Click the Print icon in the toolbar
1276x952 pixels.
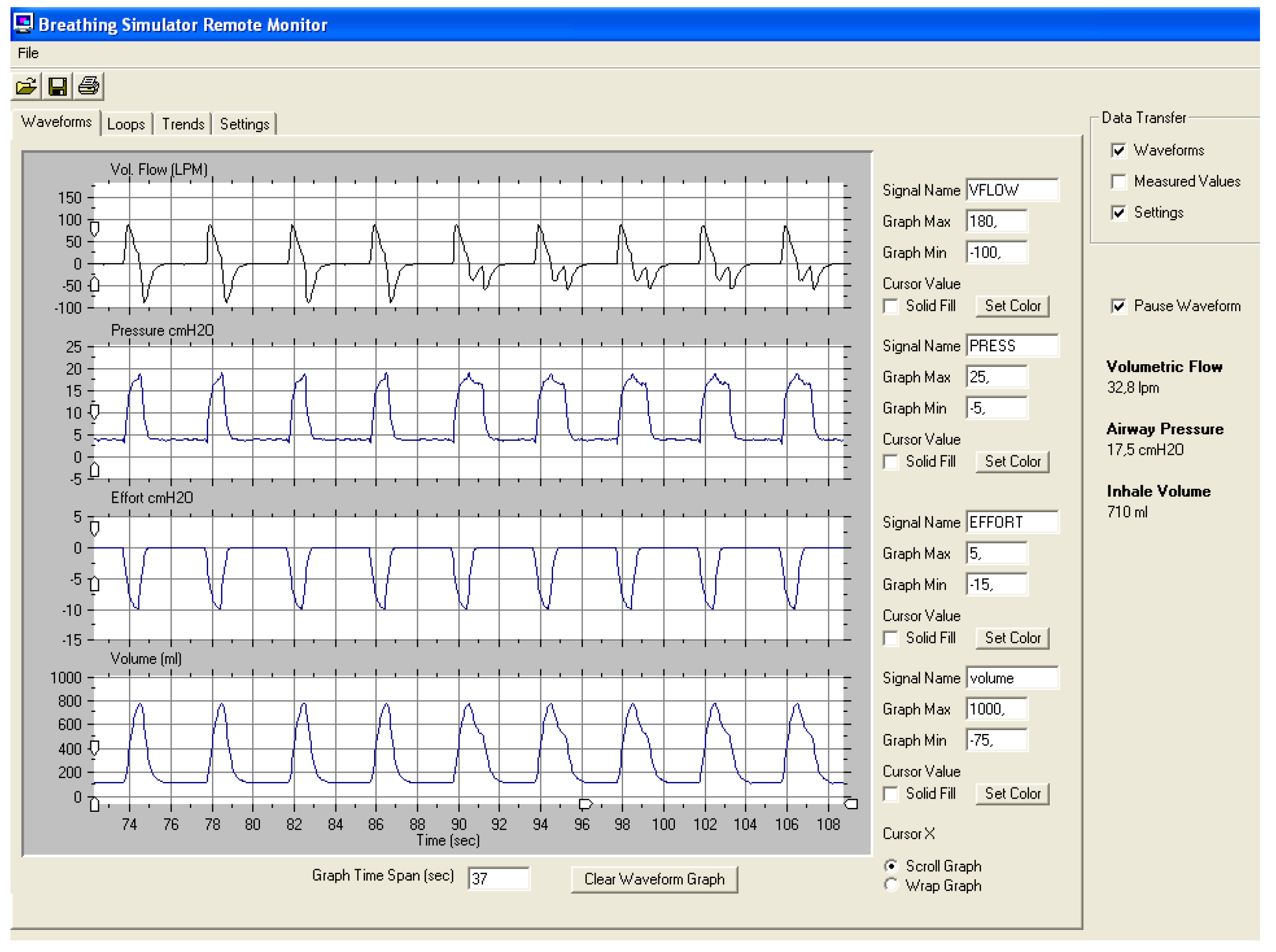pyautogui.click(x=89, y=87)
